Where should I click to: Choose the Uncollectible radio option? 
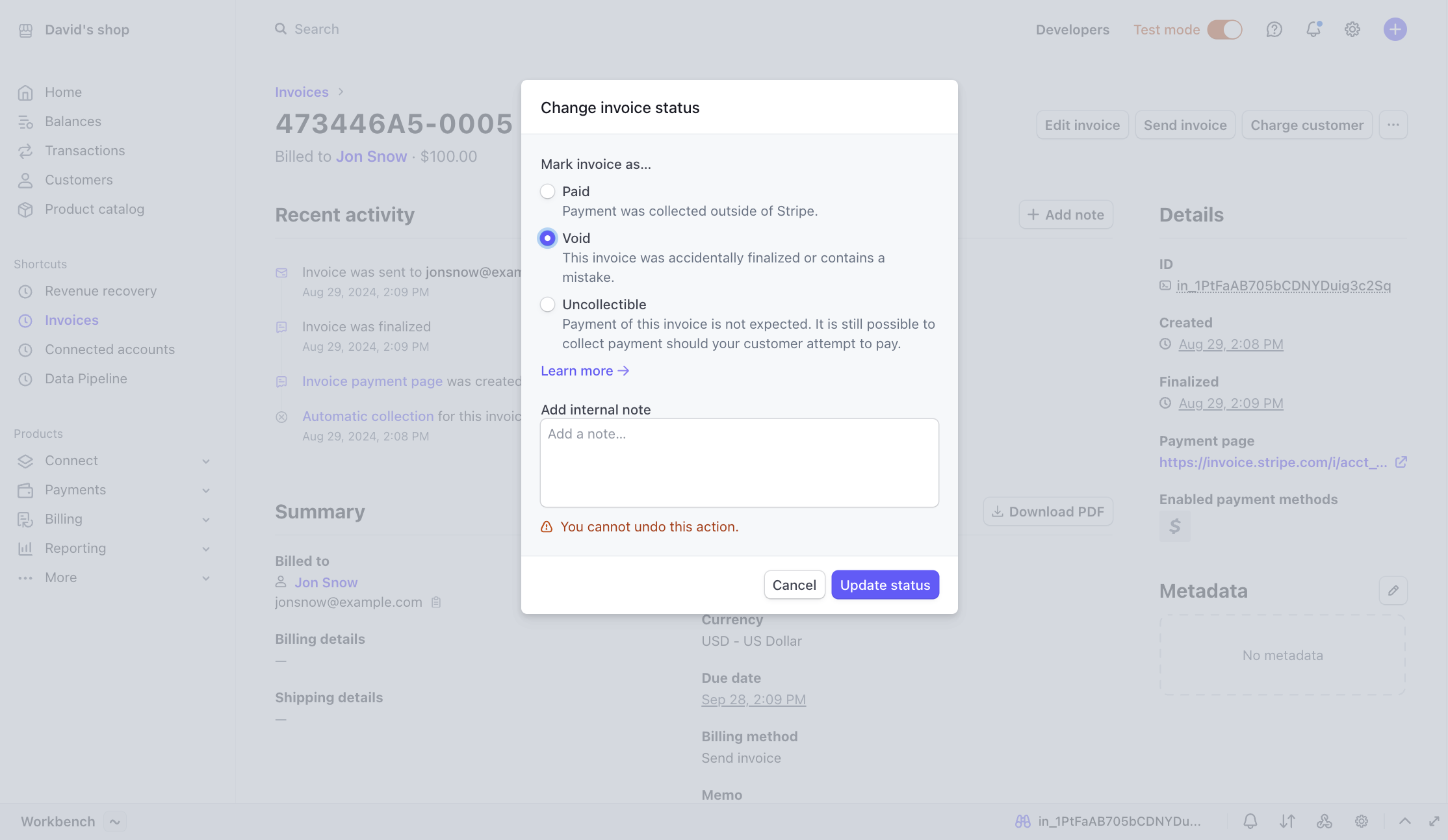(x=547, y=305)
